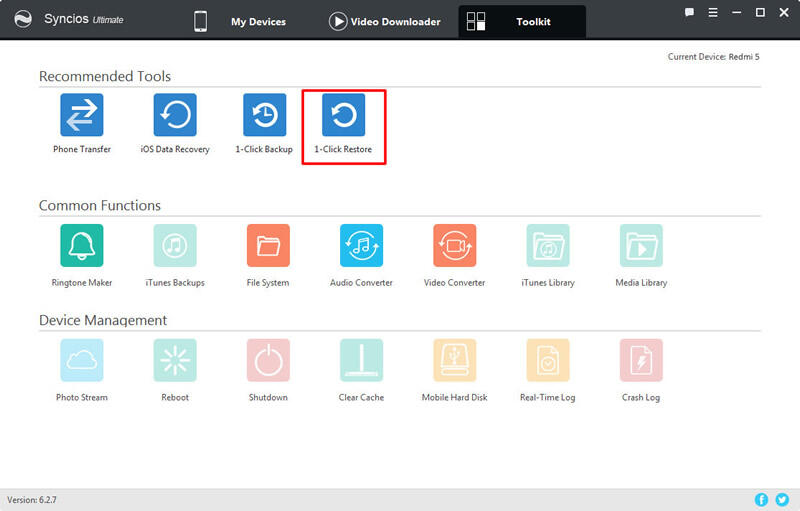
Task: Browse the File System
Action: [268, 245]
